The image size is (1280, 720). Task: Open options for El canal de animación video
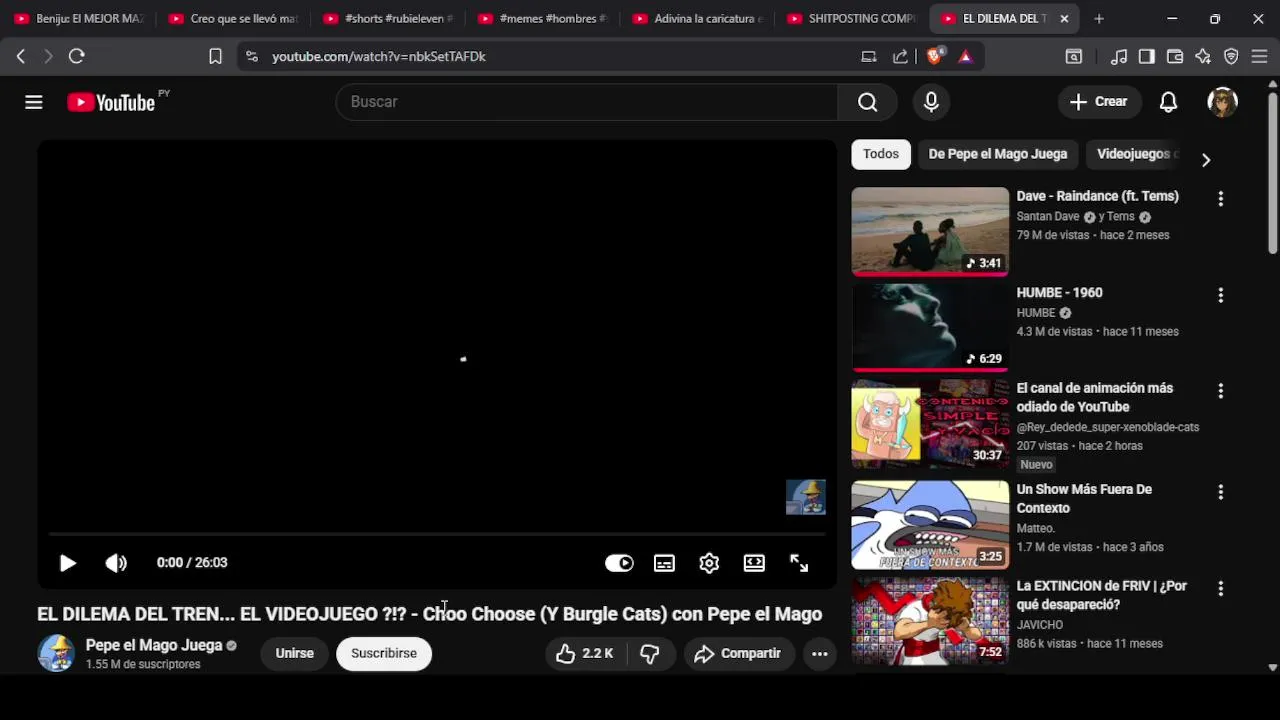click(x=1220, y=391)
